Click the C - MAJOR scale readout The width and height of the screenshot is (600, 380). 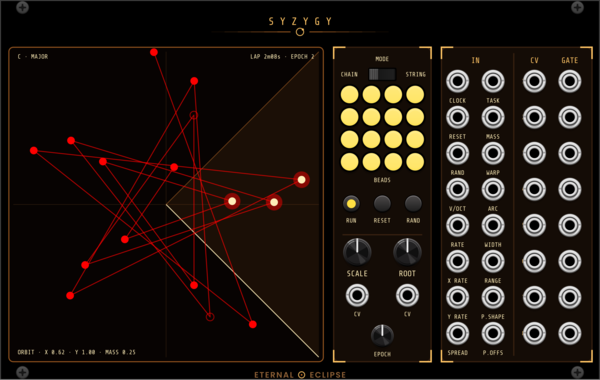[x=33, y=57]
